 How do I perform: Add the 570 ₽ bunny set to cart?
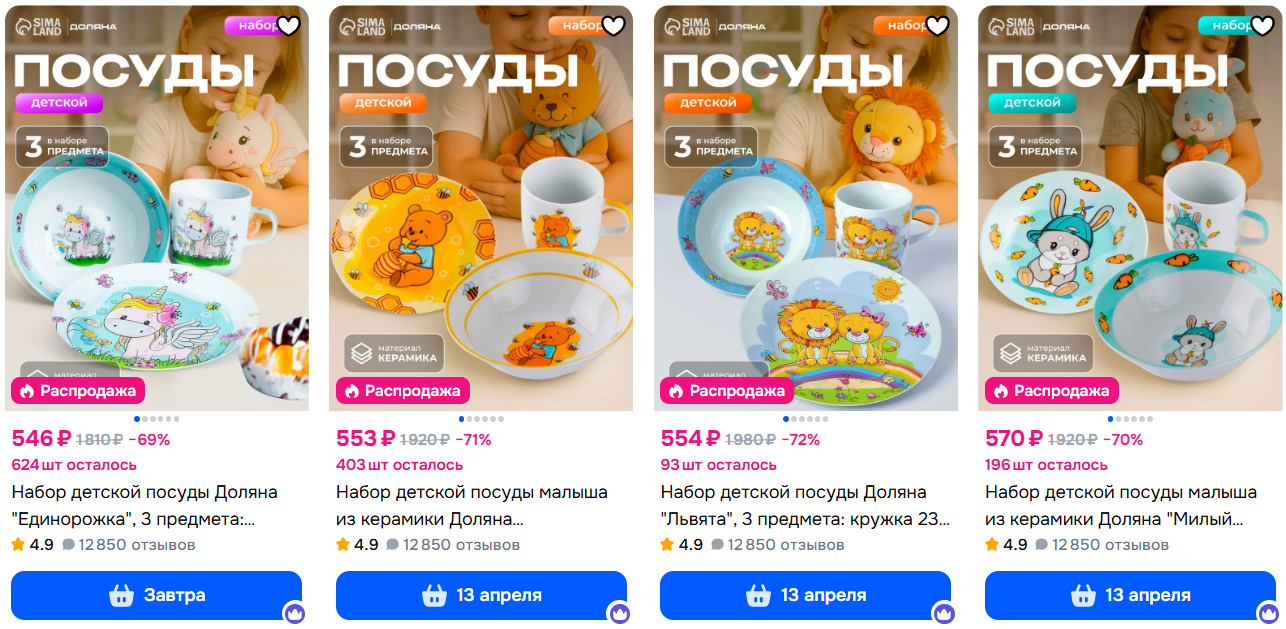point(1130,595)
